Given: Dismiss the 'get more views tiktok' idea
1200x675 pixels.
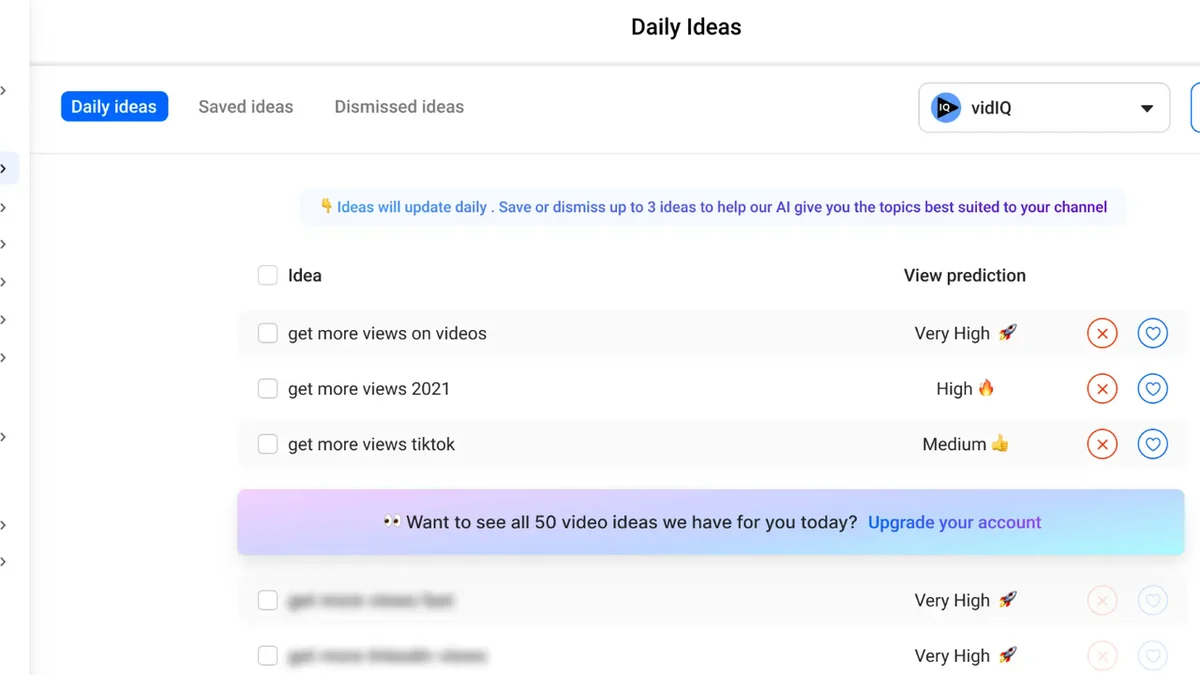Looking at the screenshot, I should click(1102, 444).
